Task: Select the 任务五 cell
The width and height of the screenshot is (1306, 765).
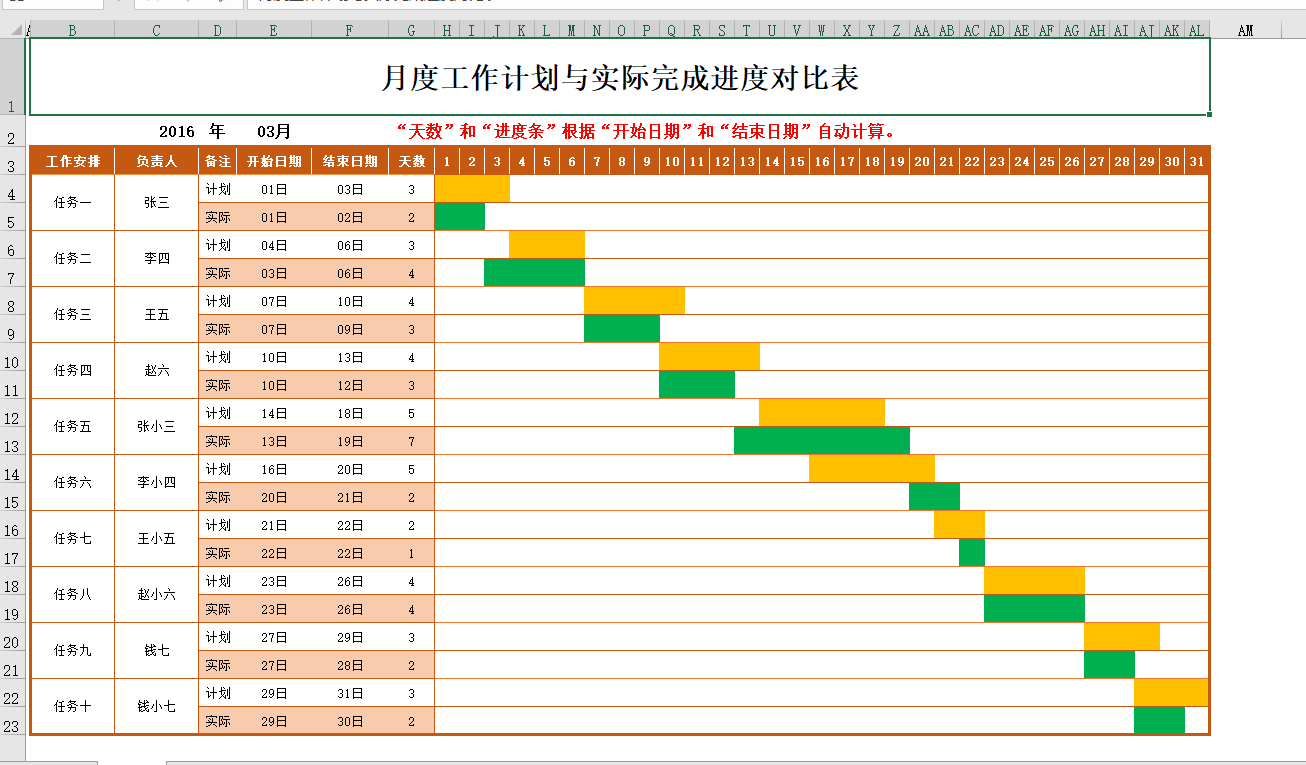Action: (73, 427)
